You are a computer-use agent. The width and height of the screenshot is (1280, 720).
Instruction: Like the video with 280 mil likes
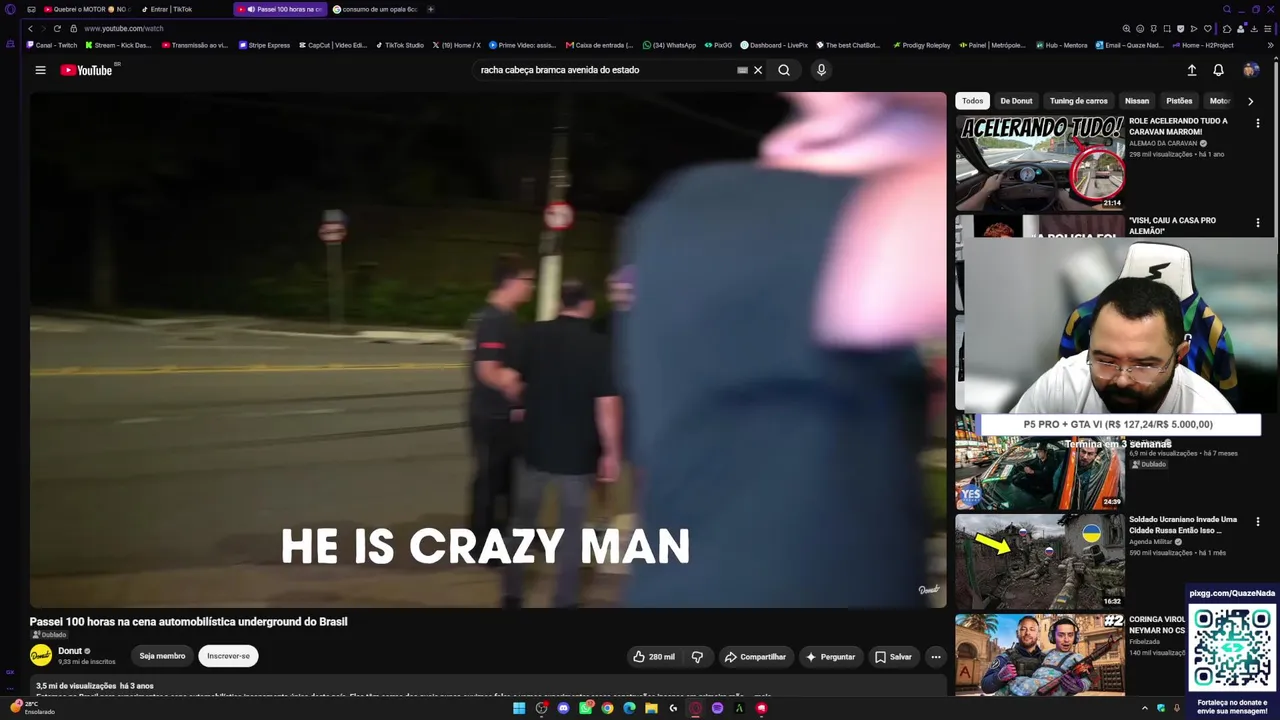pos(653,657)
